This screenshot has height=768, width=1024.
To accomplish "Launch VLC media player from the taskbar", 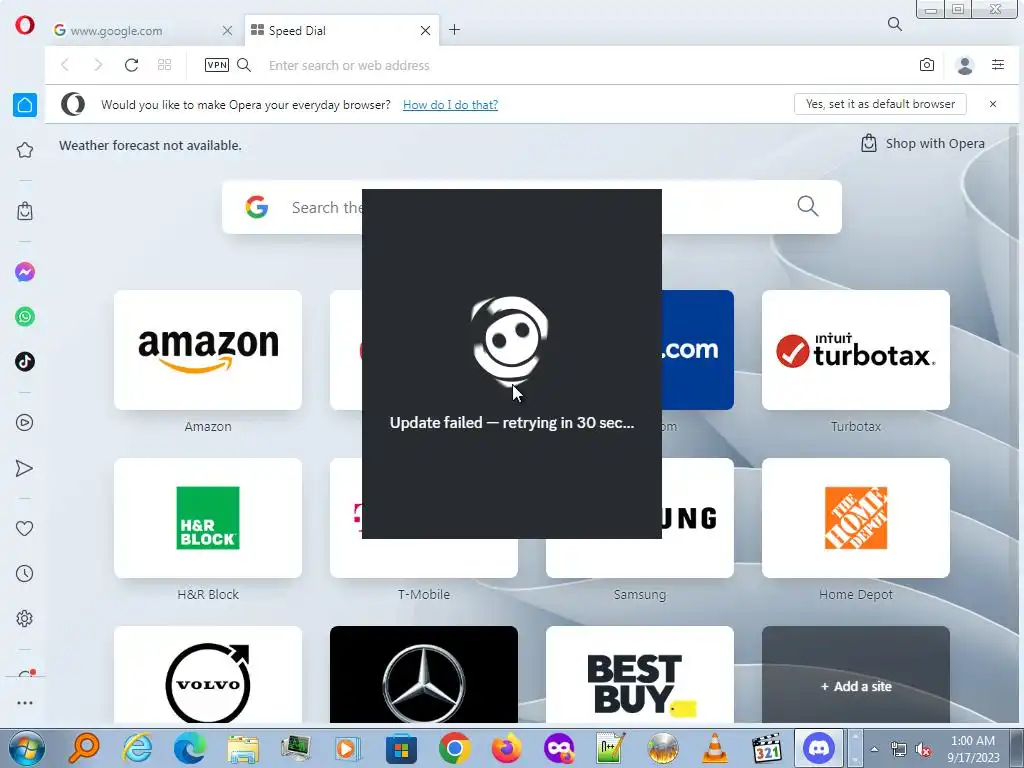I will pyautogui.click(x=714, y=748).
